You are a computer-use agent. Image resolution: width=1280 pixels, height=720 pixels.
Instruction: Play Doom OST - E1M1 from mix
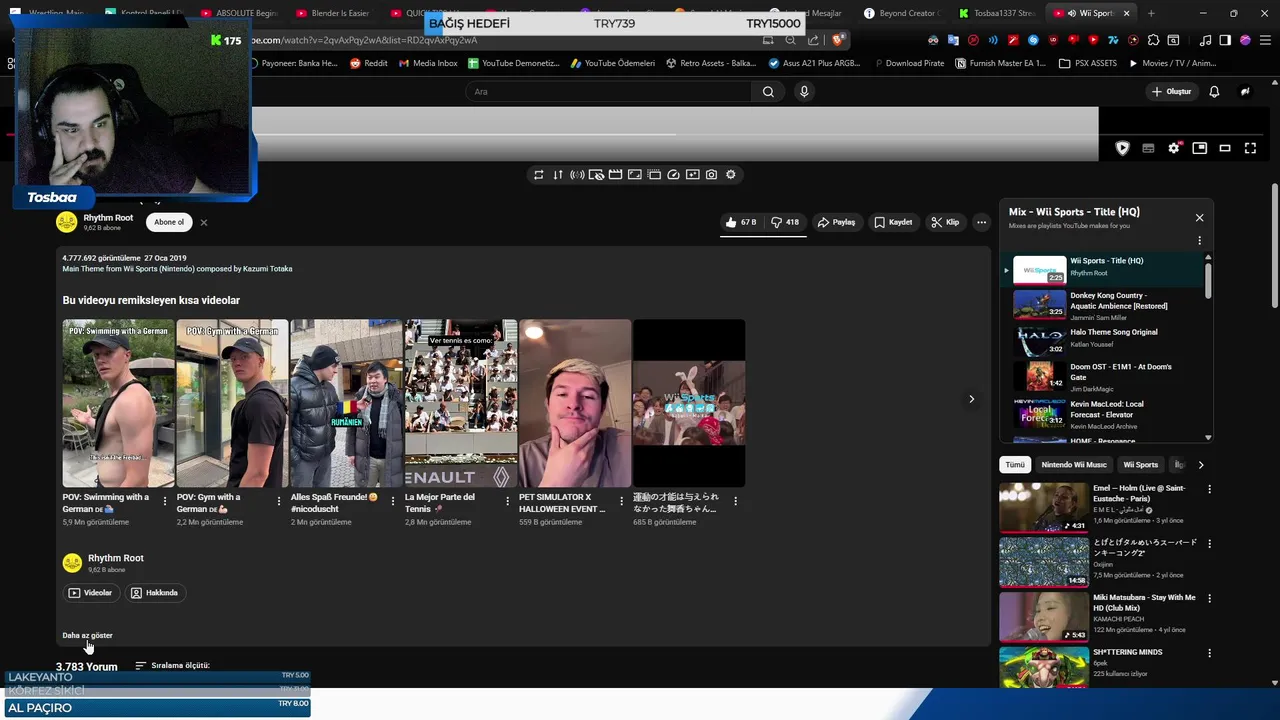(x=1105, y=376)
